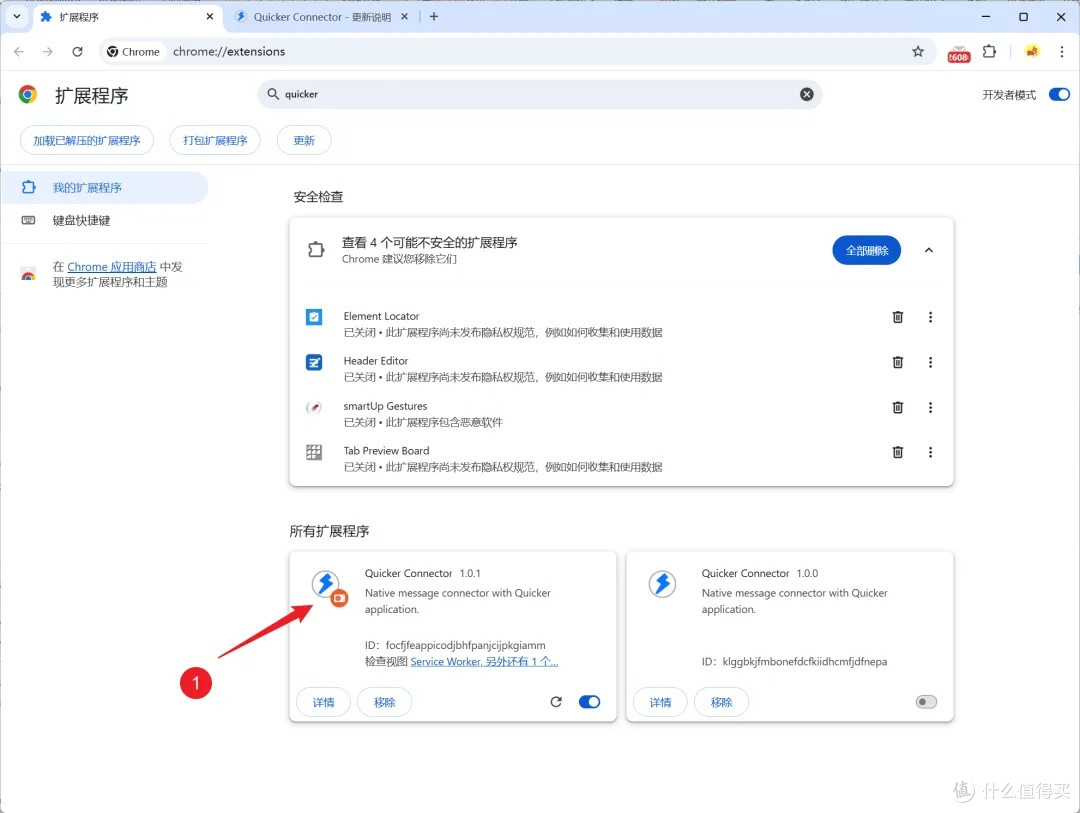This screenshot has height=813, width=1080.
Task: Open more options for Tab Preview Board
Action: coord(930,452)
